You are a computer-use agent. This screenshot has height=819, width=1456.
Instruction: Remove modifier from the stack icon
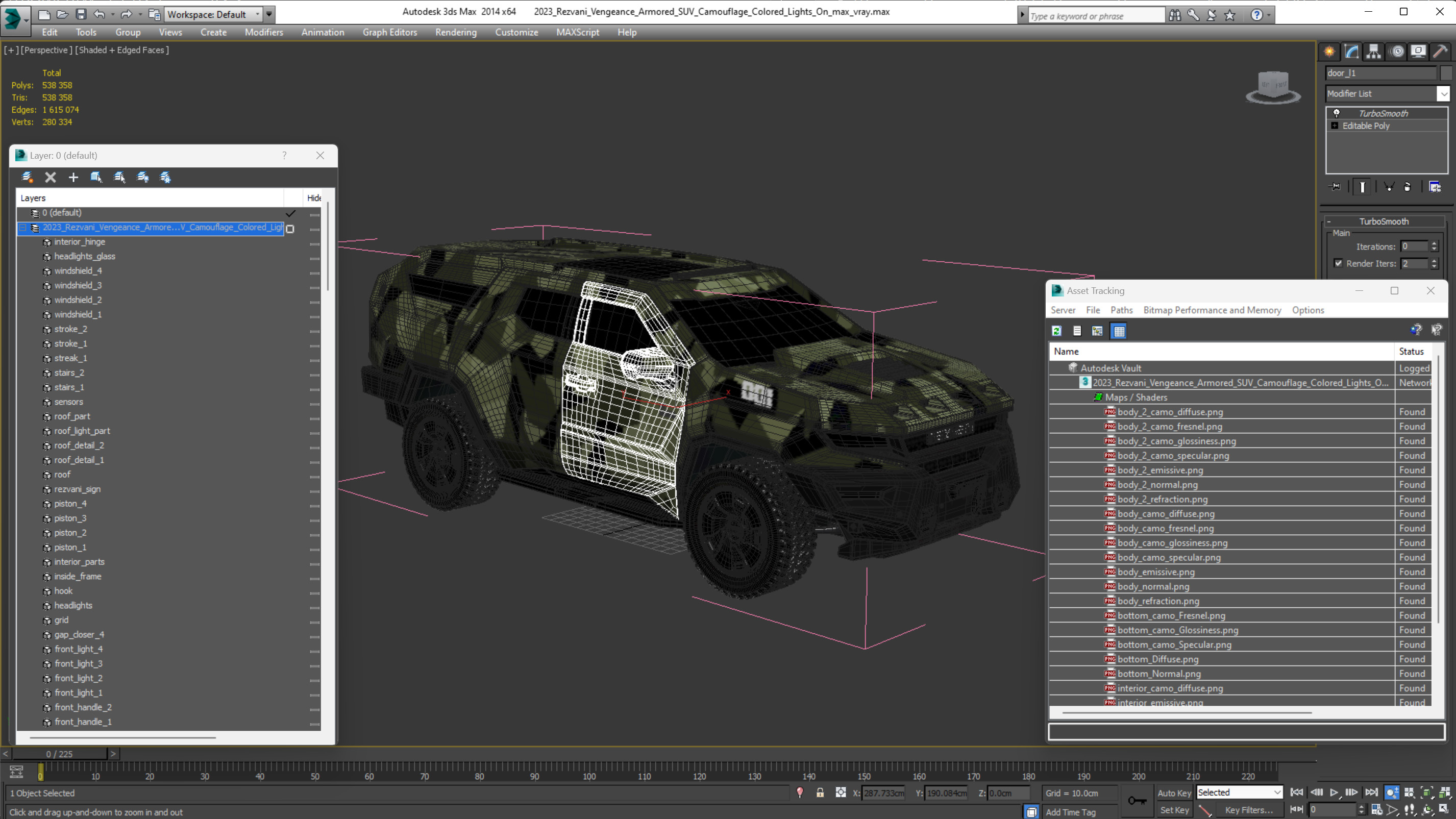coord(1408,187)
